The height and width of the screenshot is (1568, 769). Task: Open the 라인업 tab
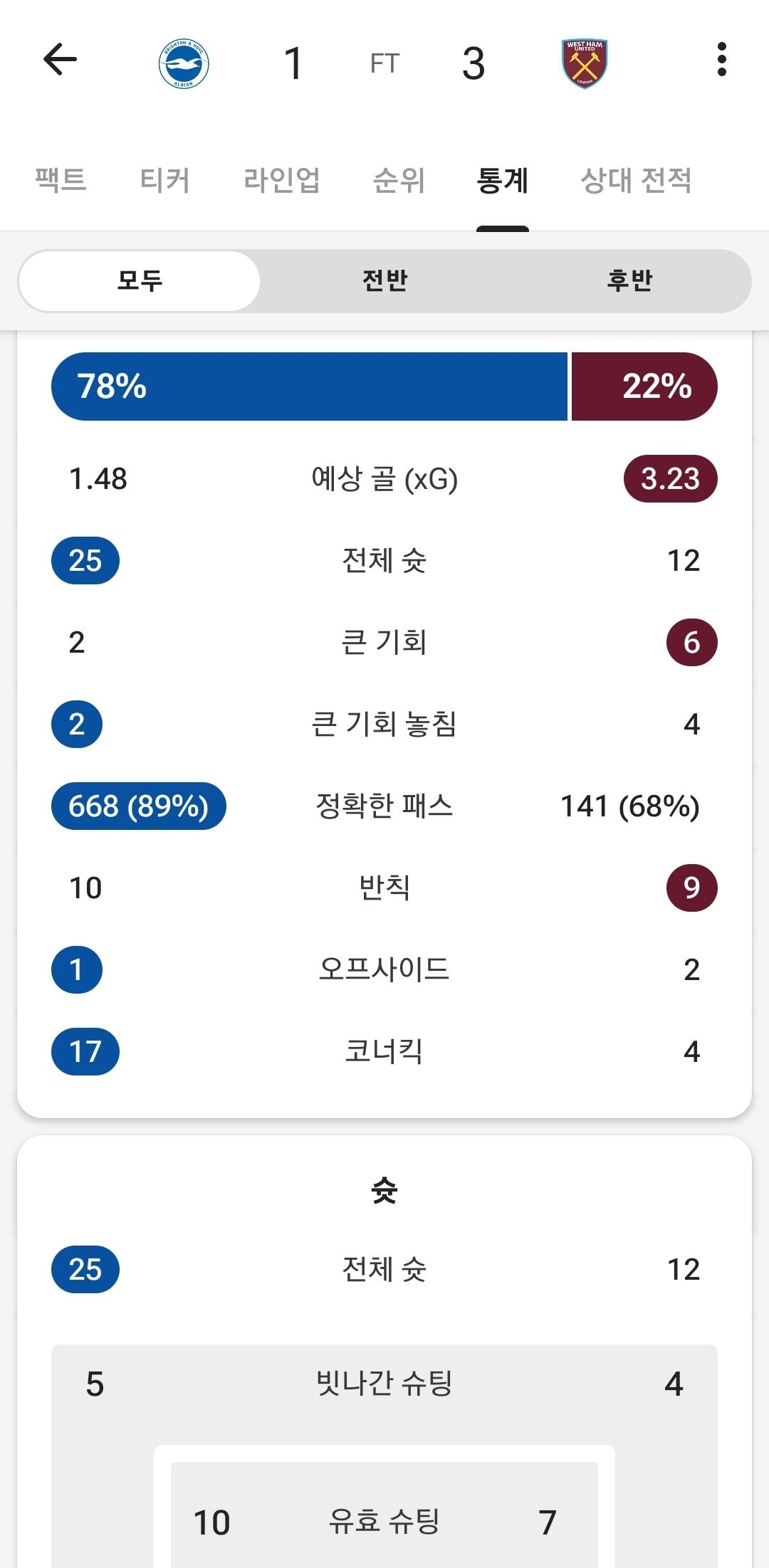click(x=281, y=179)
